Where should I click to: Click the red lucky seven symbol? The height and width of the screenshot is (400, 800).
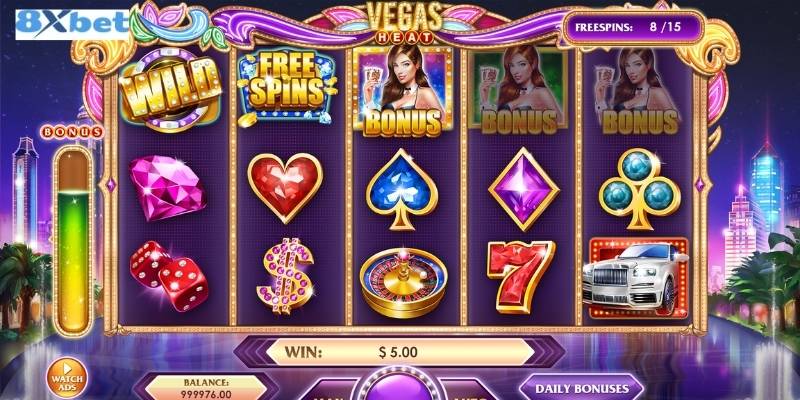pyautogui.click(x=520, y=276)
